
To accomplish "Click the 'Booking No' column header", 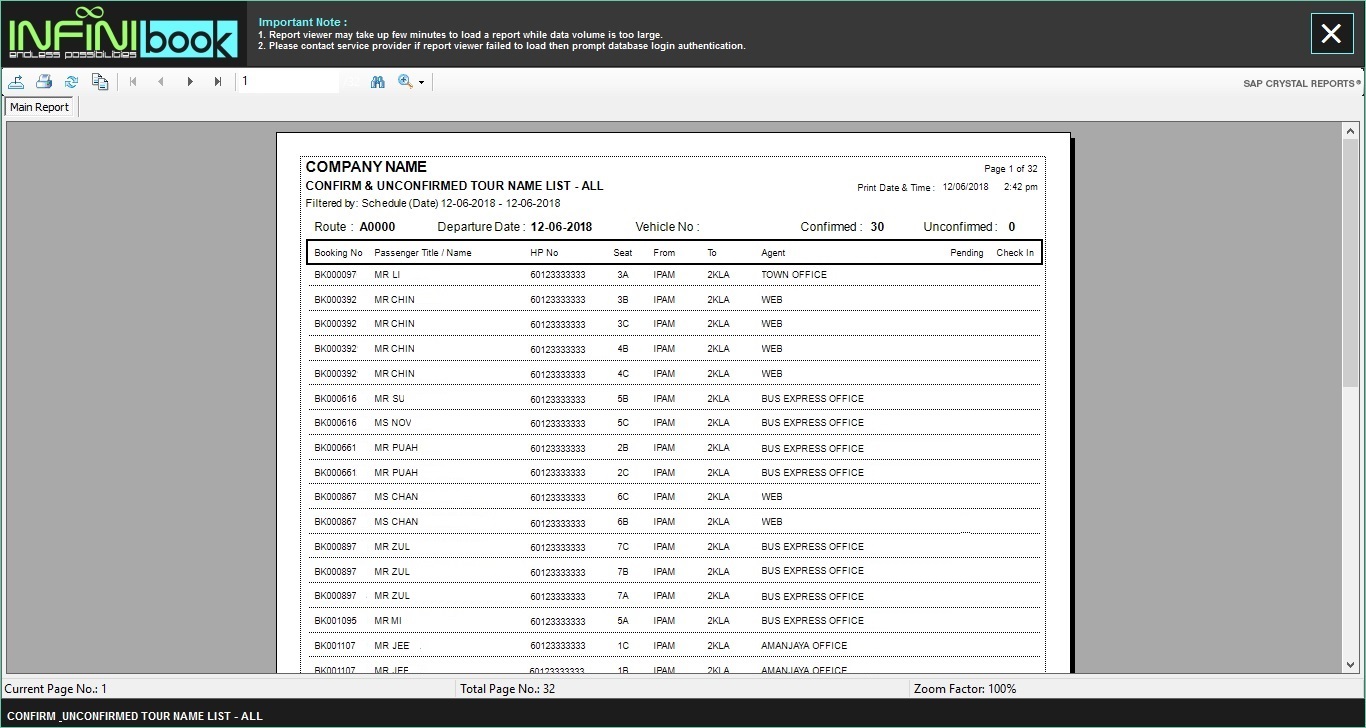I will [338, 253].
